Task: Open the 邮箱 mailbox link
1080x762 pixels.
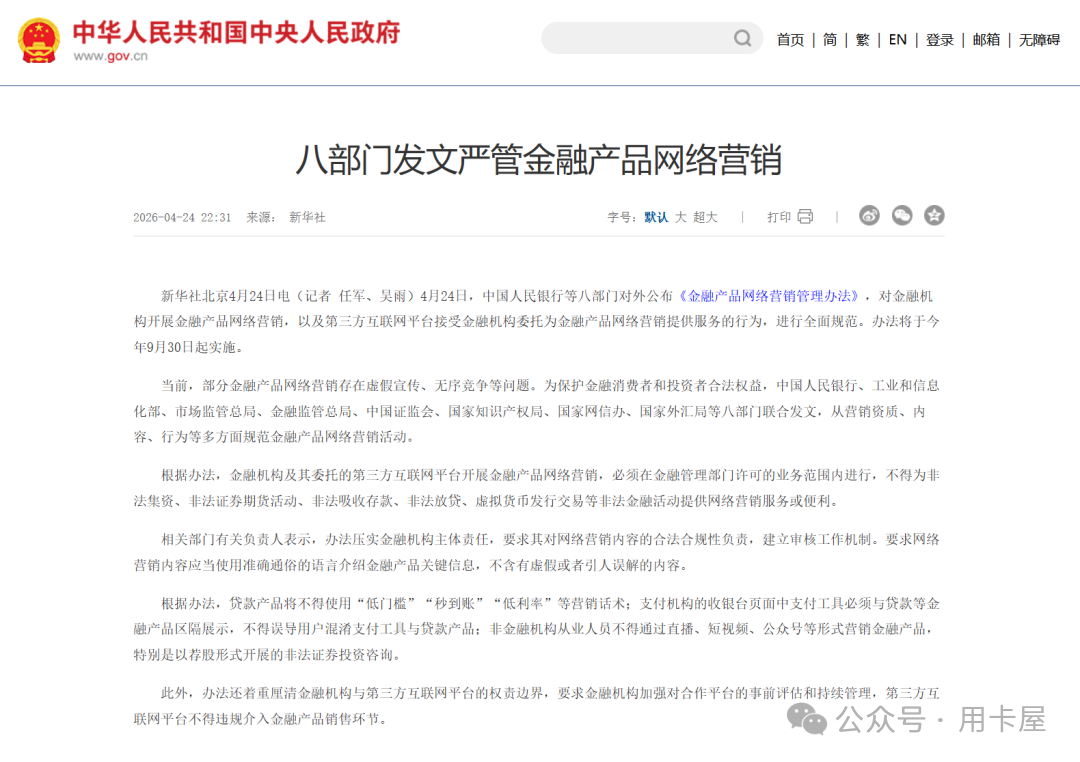Action: pyautogui.click(x=986, y=39)
